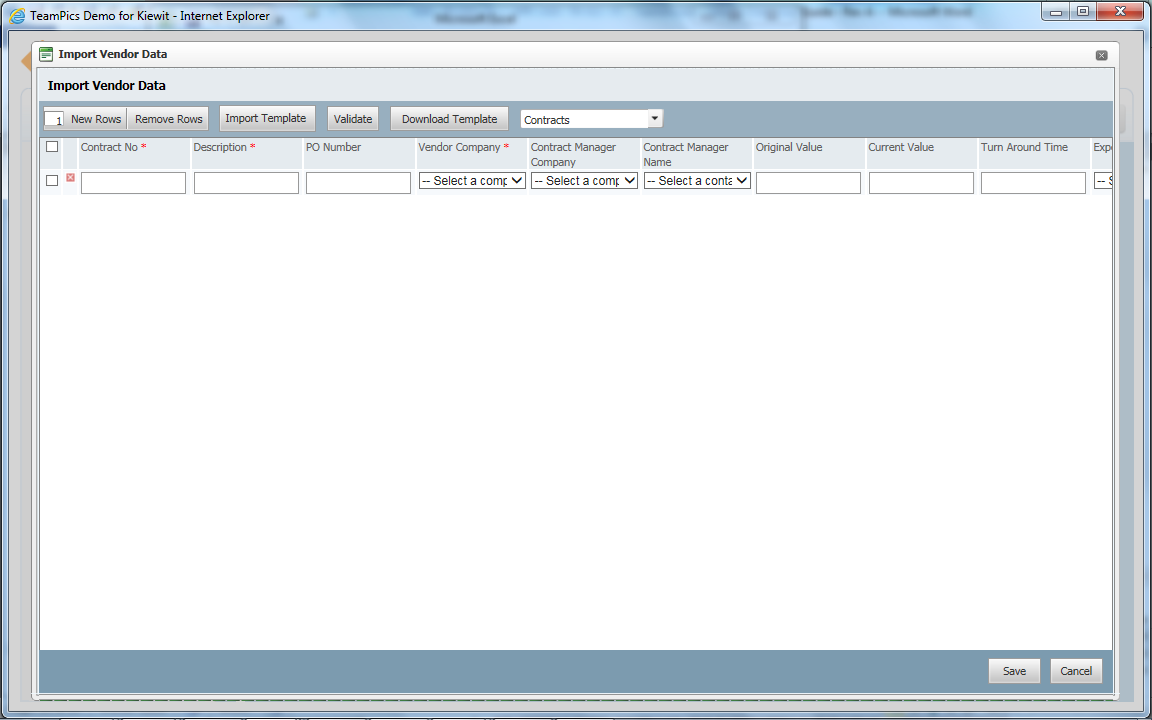The width and height of the screenshot is (1152, 720).
Task: Run Validate on the entered data
Action: click(x=352, y=117)
